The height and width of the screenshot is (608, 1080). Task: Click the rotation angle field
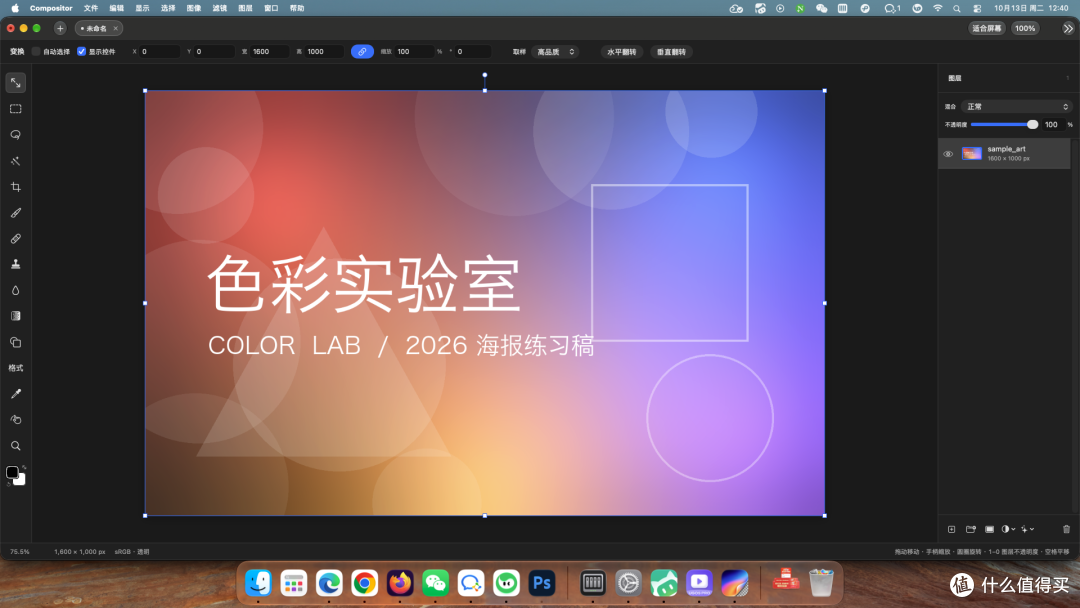(x=473, y=52)
